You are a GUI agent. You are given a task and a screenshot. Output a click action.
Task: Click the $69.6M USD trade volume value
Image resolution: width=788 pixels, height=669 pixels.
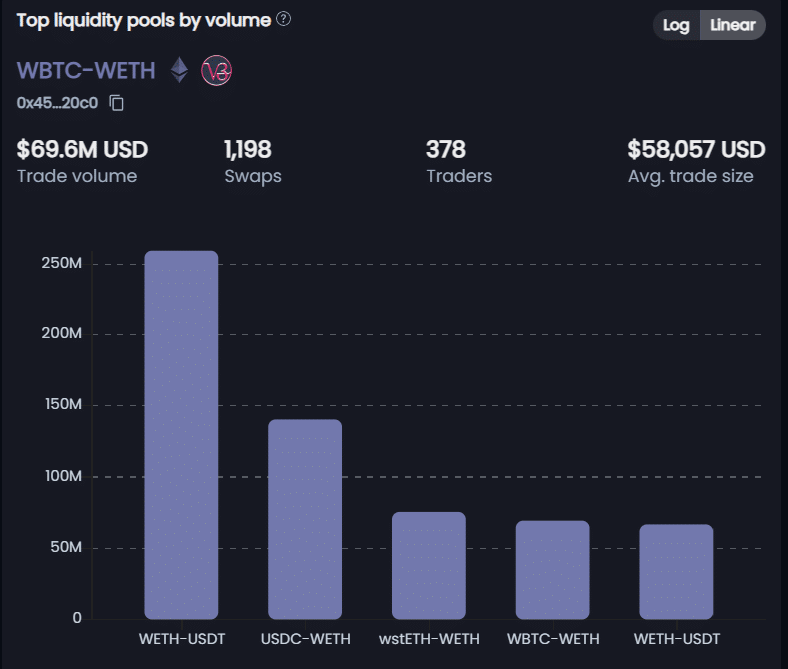82,150
